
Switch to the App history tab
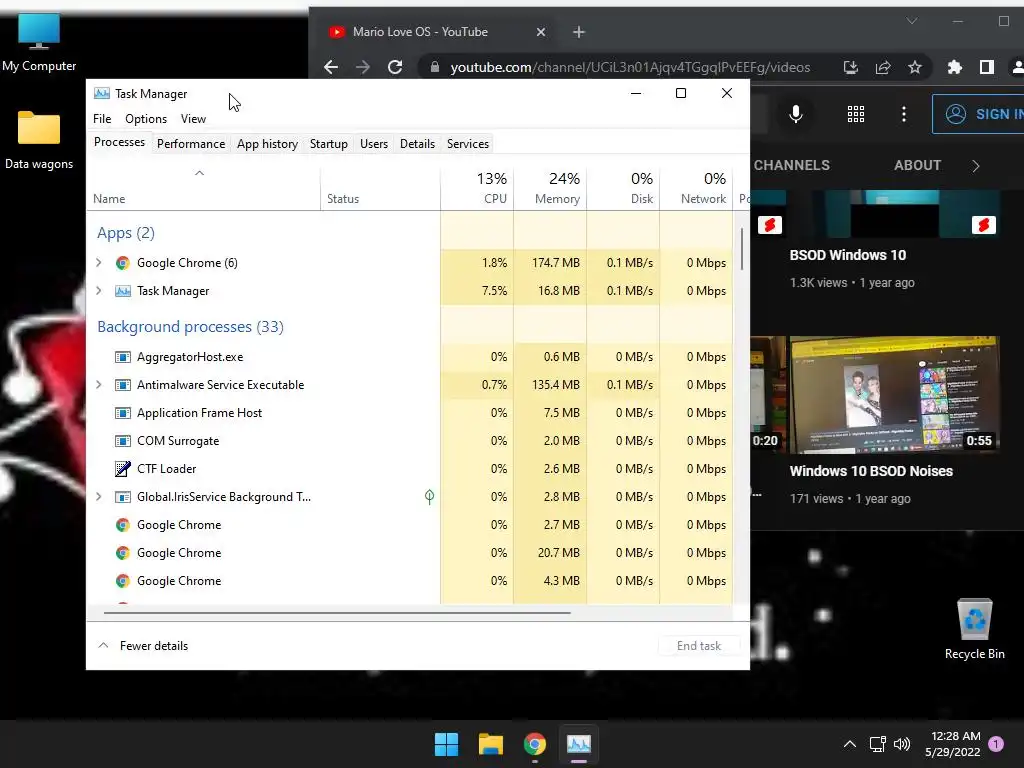coord(267,144)
